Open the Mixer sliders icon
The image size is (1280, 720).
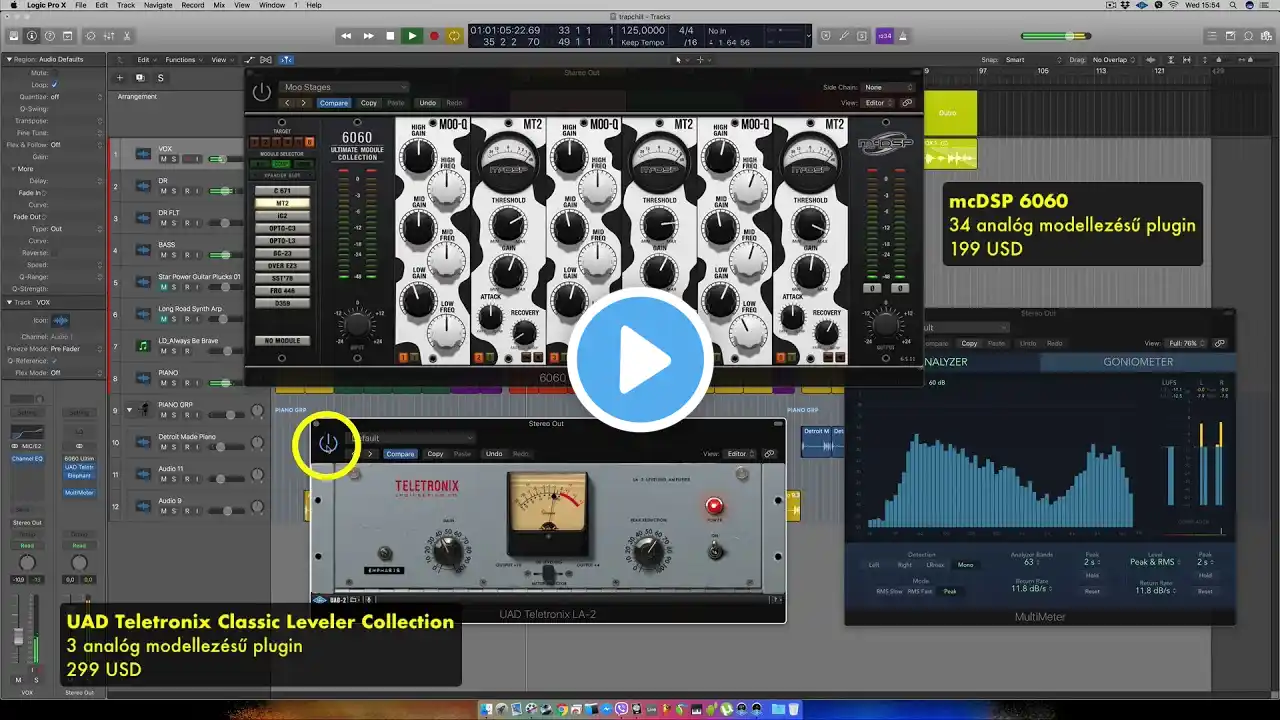[x=109, y=36]
